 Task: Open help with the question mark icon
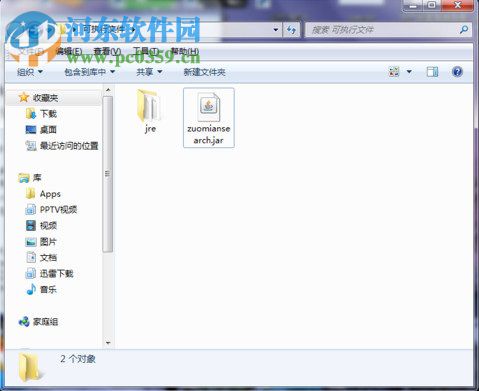(457, 72)
